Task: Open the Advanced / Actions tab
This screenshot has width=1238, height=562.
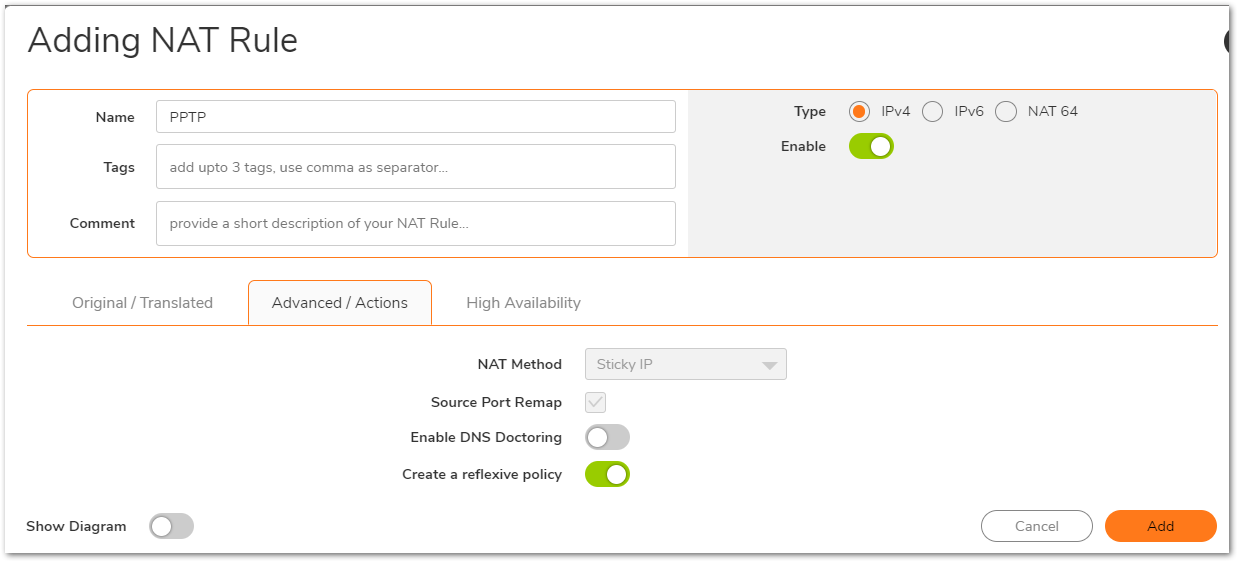Action: pyautogui.click(x=340, y=303)
